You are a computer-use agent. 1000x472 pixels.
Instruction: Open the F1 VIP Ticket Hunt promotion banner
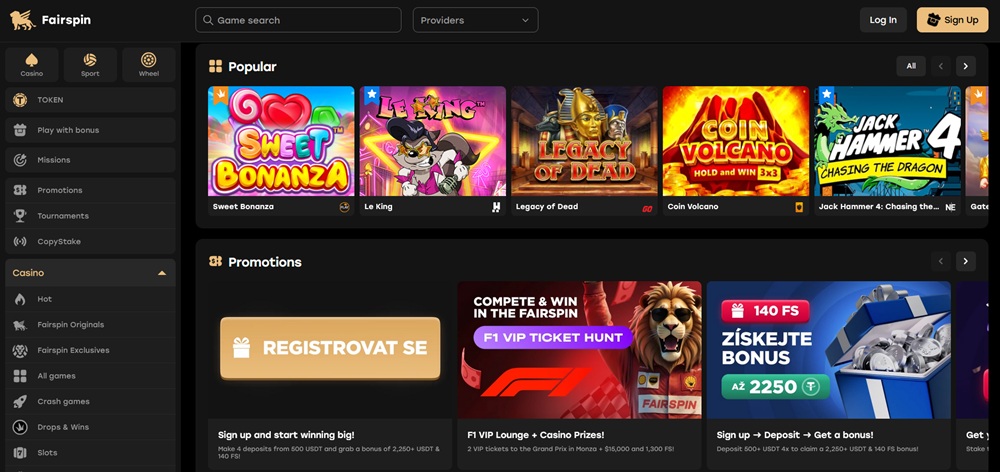click(580, 350)
